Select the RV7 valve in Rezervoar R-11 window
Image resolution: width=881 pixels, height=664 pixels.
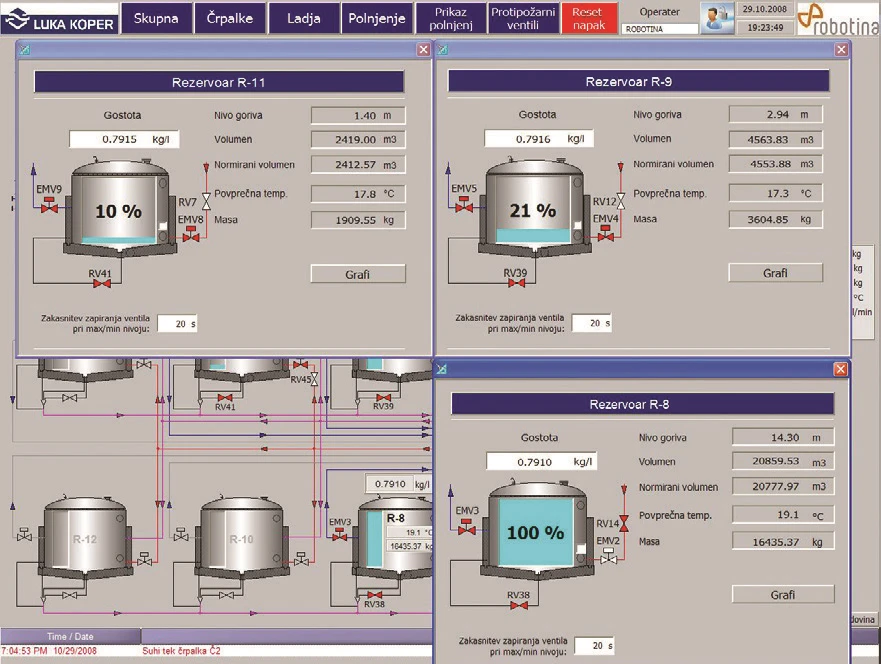pos(209,200)
